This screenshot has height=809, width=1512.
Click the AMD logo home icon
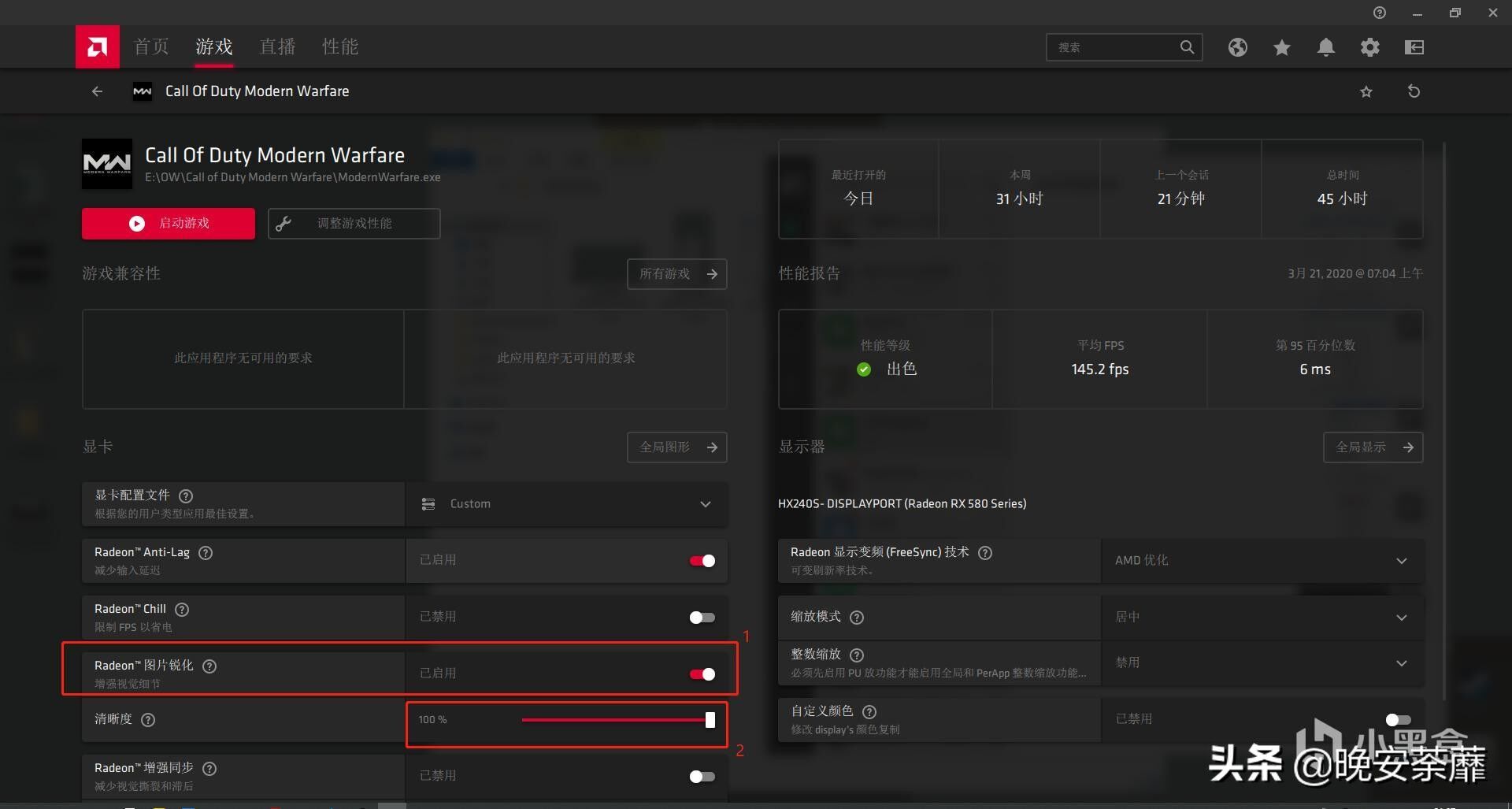(x=97, y=47)
